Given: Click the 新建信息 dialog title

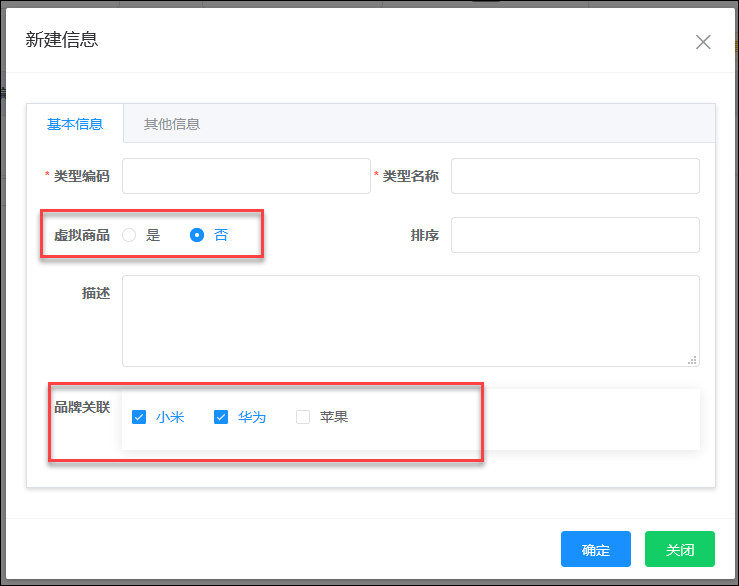Looking at the screenshot, I should coord(62,40).
